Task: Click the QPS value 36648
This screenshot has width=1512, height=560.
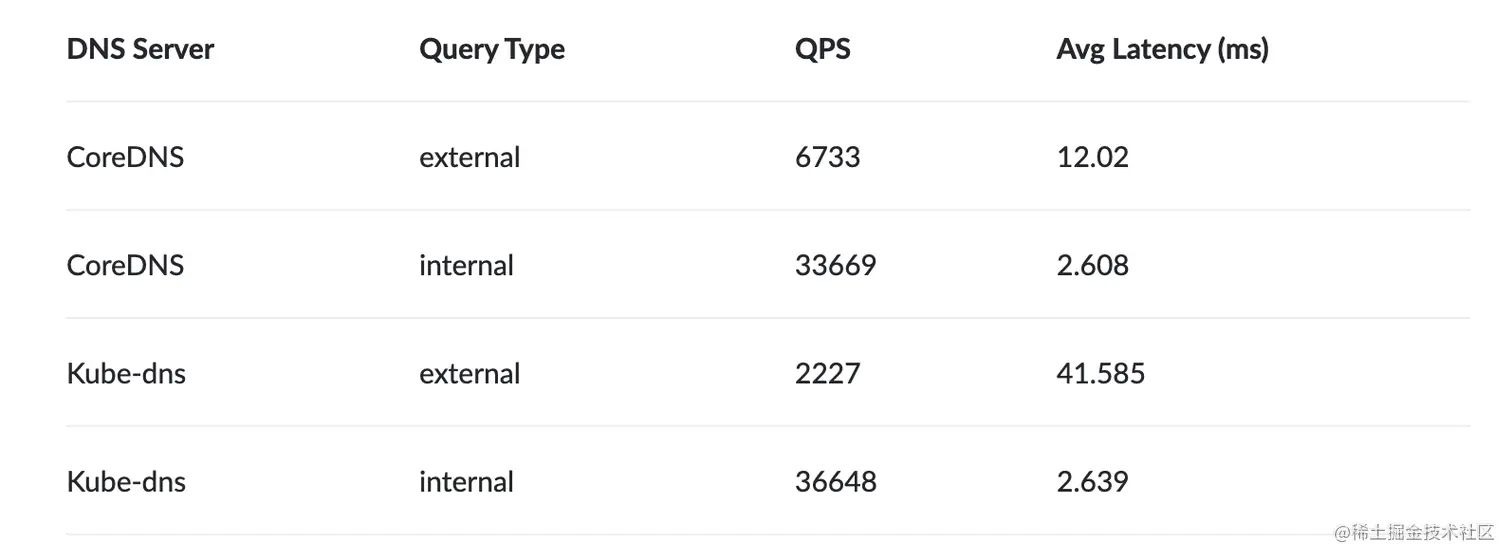Action: coord(835,481)
